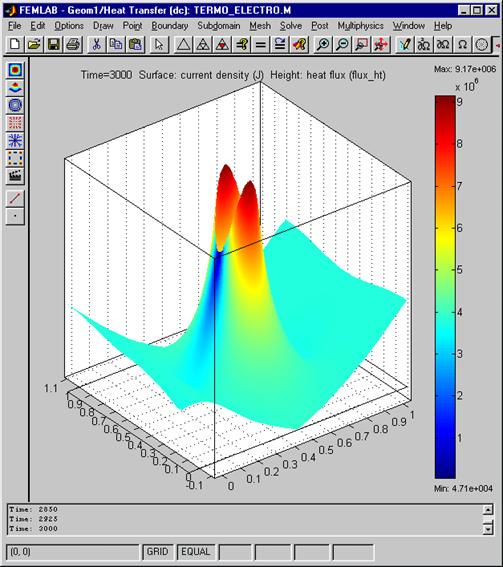Expand the Mesh menu
503x567 pixels.
click(x=260, y=26)
